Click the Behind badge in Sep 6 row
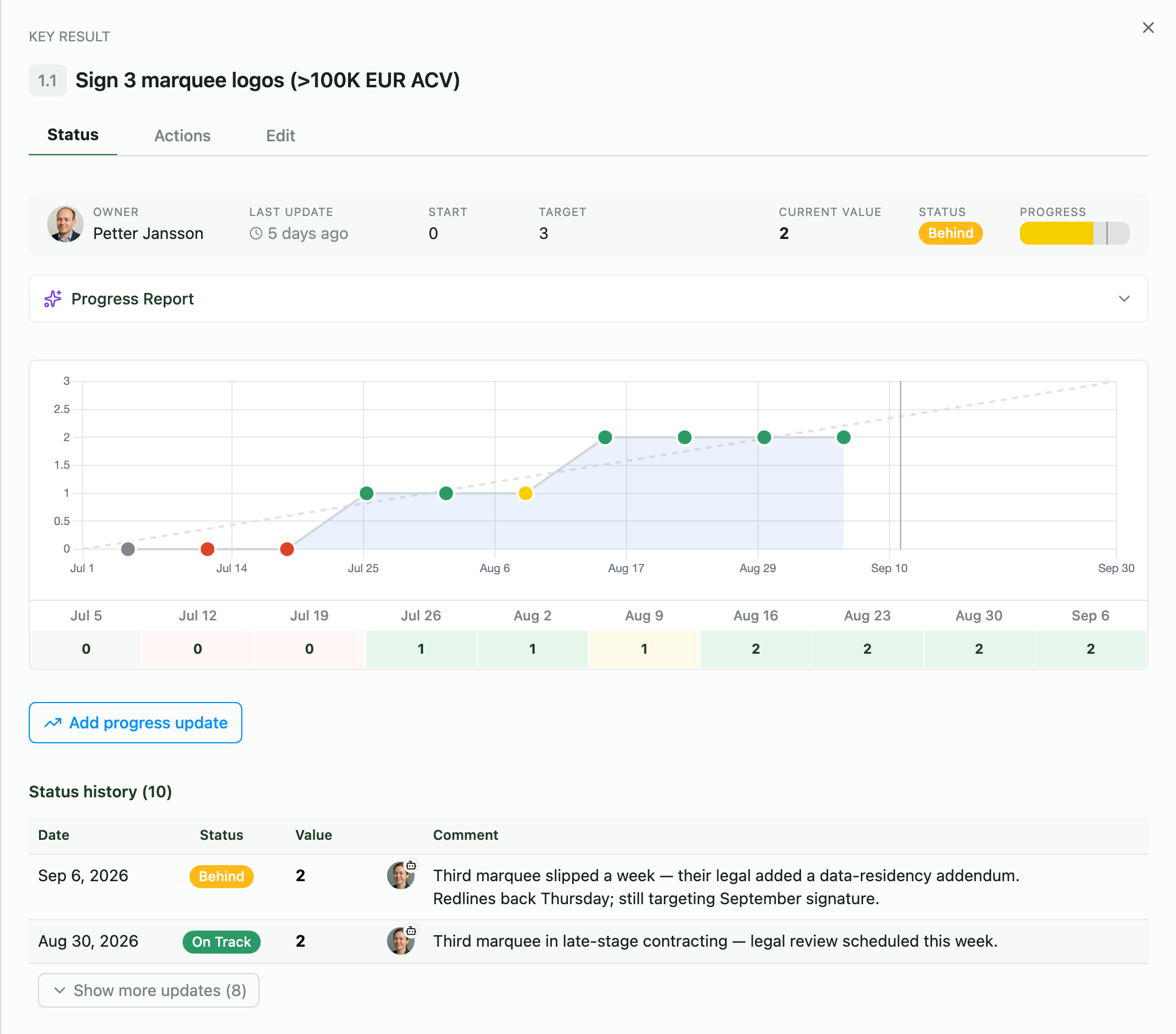Viewport: 1176px width, 1034px height. (222, 876)
